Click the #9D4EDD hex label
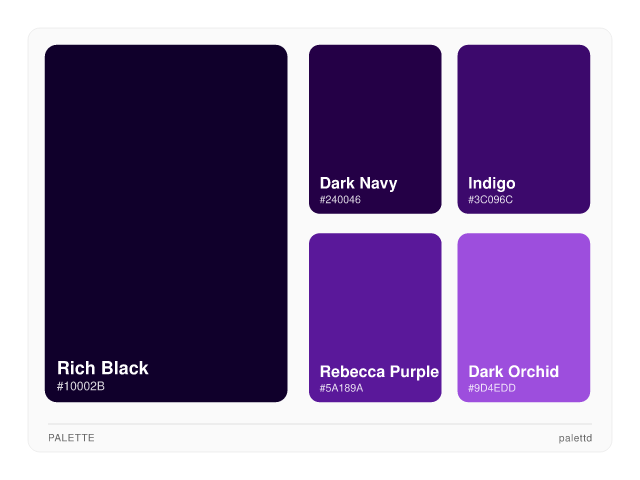This screenshot has width=640, height=480. (492, 388)
